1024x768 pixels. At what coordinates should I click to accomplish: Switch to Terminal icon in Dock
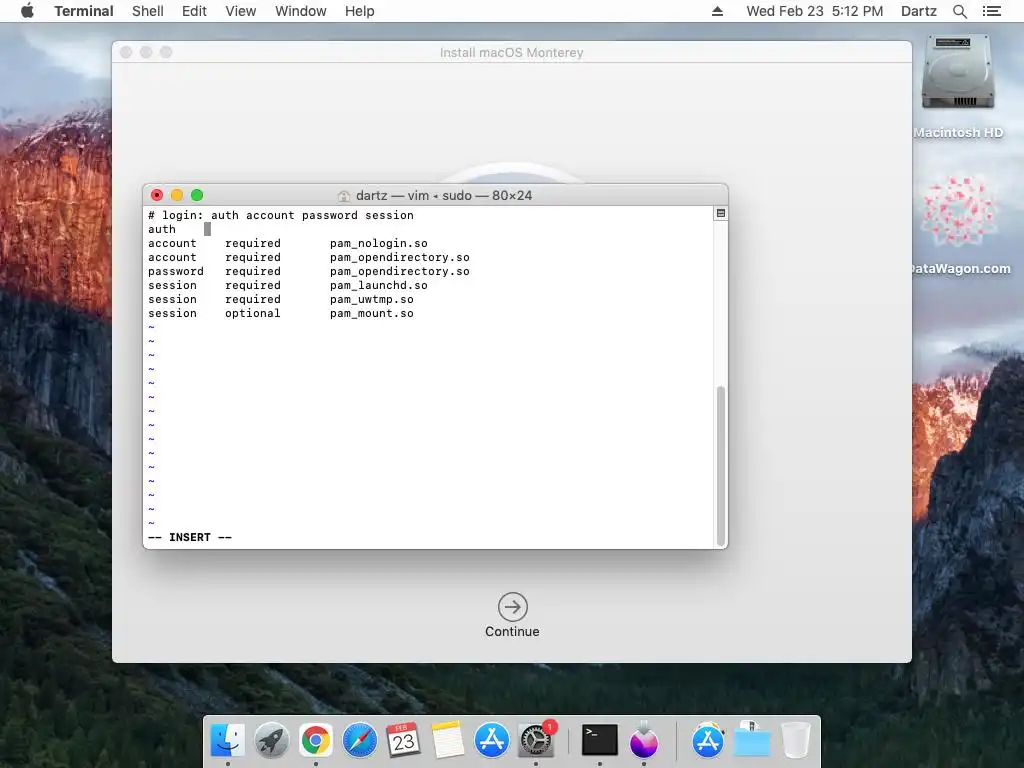click(x=600, y=741)
